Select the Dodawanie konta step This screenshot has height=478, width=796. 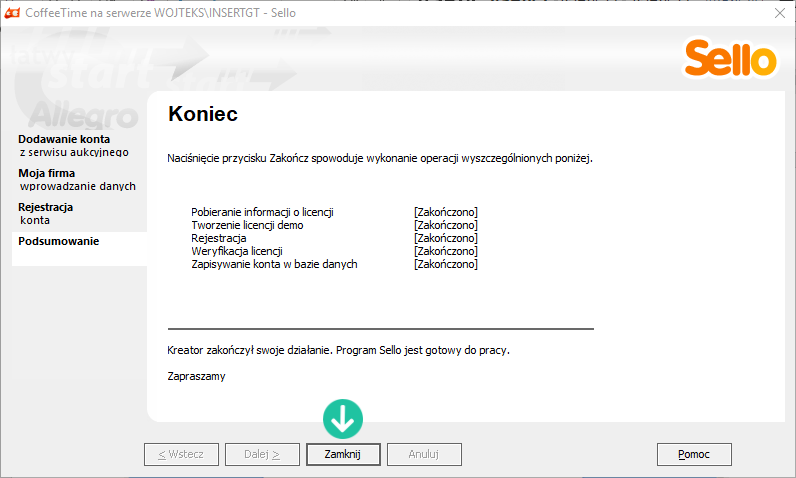(x=73, y=146)
